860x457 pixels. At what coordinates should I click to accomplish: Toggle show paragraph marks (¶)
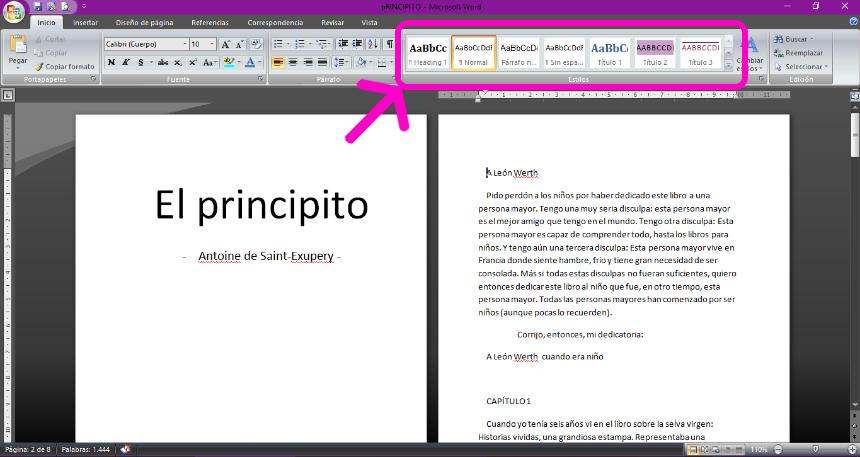pyautogui.click(x=389, y=44)
